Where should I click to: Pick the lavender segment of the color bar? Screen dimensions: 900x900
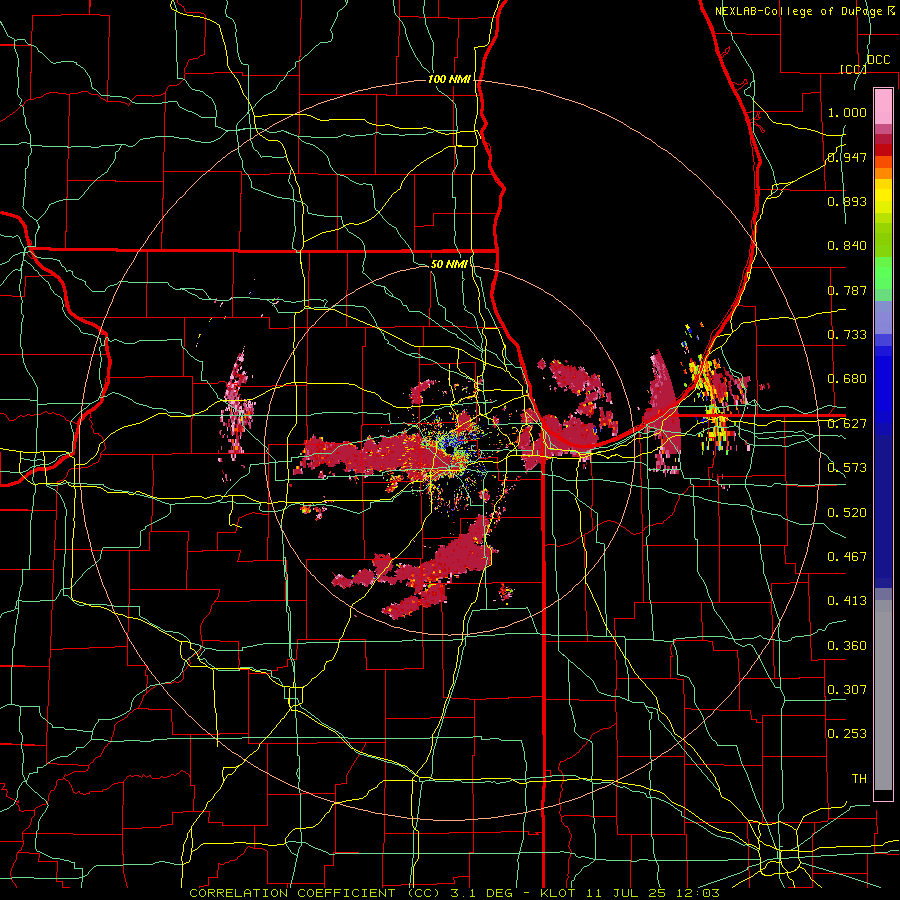(883, 317)
